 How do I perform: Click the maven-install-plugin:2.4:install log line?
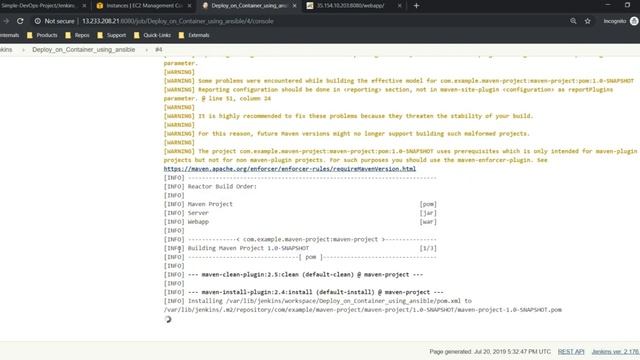point(303,292)
